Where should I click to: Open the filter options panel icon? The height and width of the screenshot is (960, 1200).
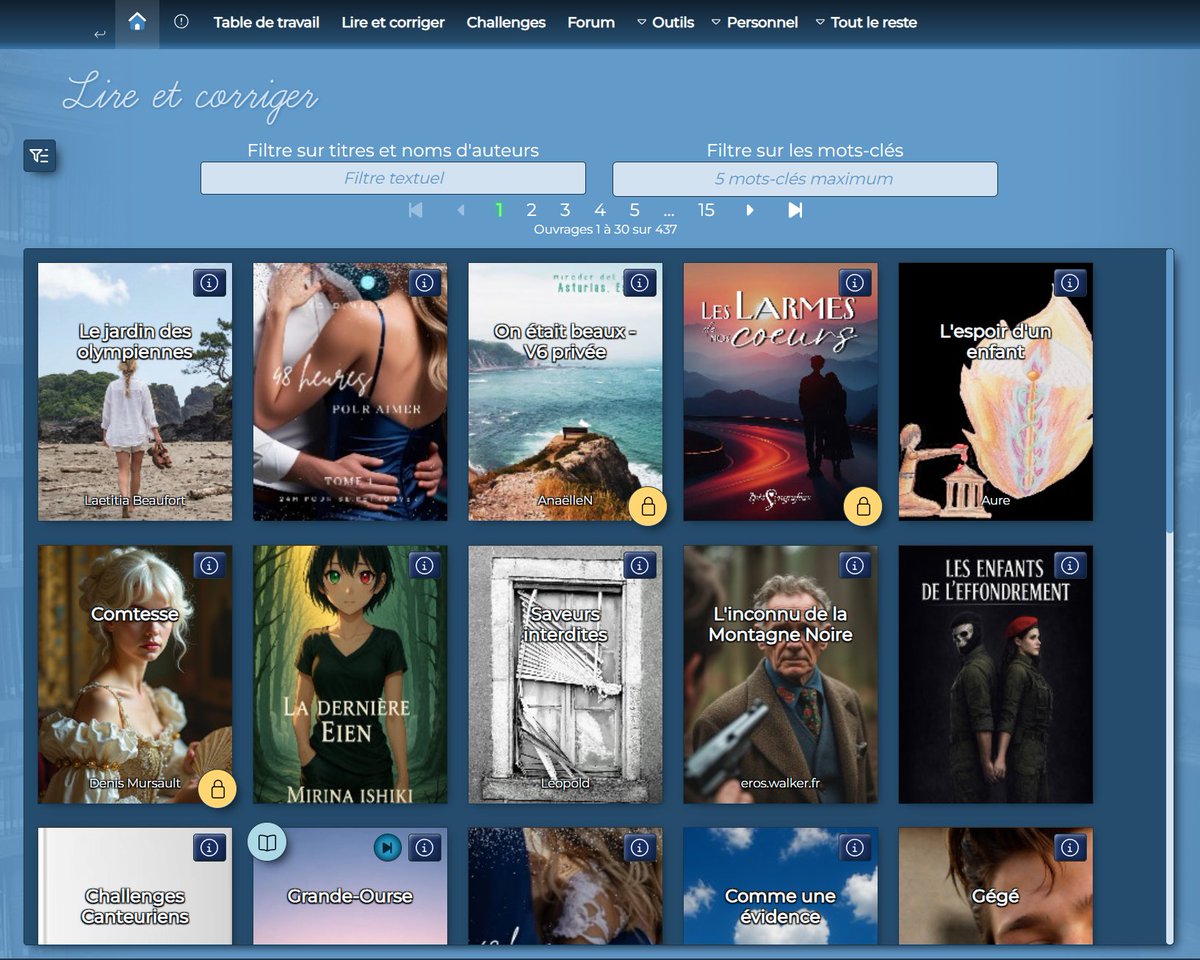[40, 155]
